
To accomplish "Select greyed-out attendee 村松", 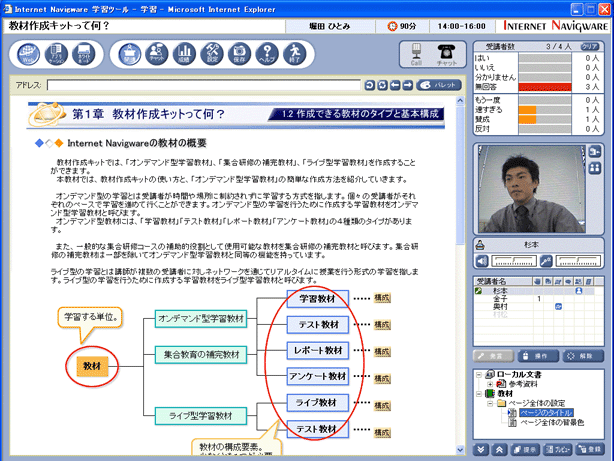I will [x=500, y=315].
